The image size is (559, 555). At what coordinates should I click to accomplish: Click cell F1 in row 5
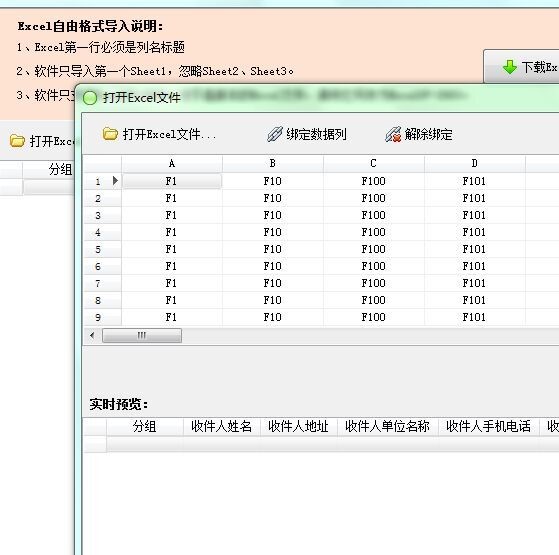(x=172, y=249)
